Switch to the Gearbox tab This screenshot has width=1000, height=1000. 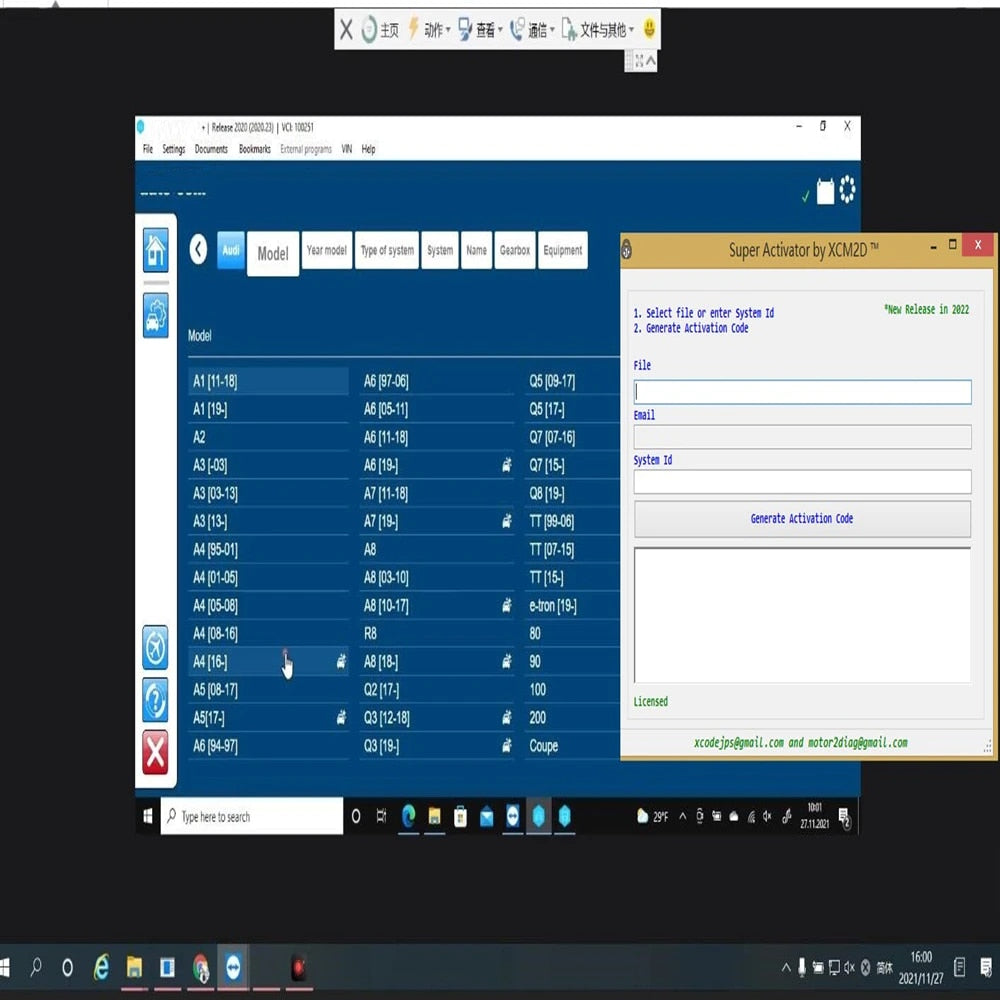coord(514,251)
